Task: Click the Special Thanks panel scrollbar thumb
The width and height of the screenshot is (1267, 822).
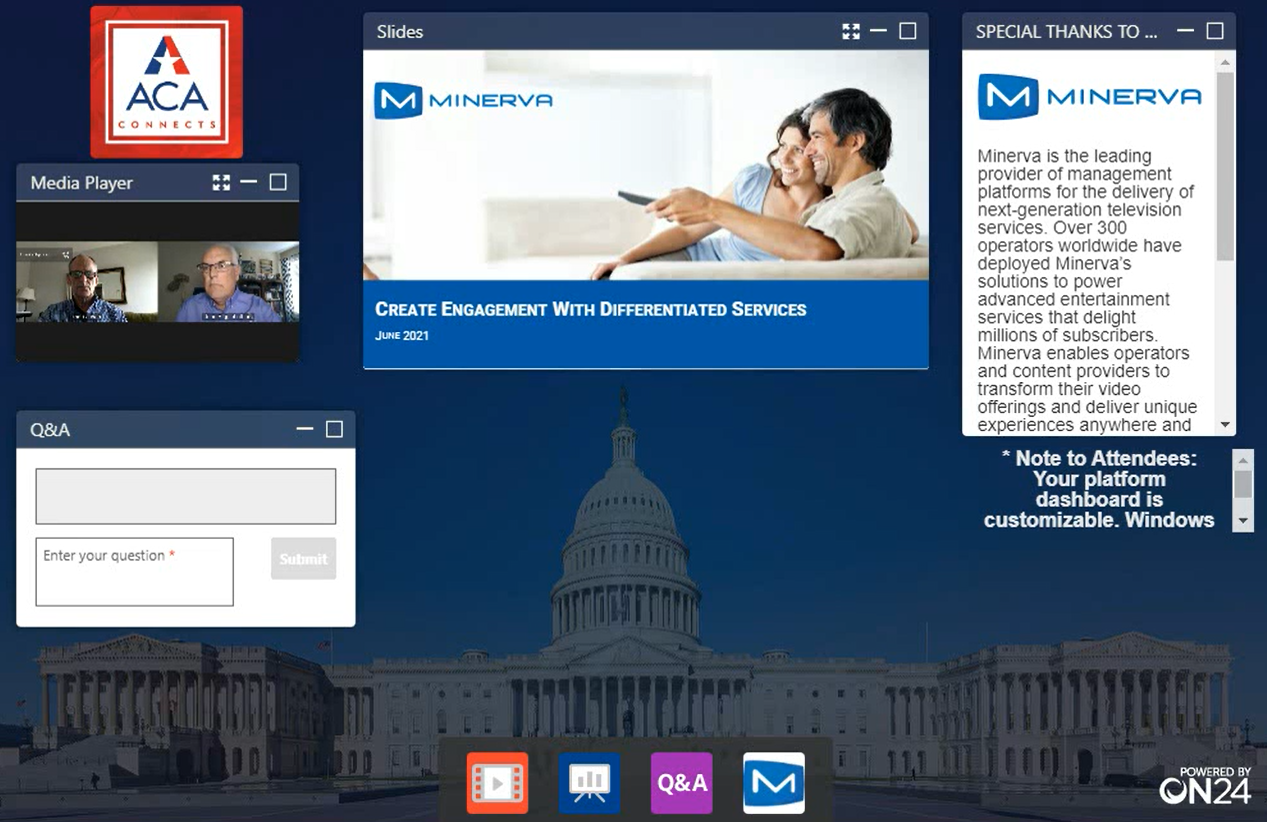Action: point(1226,166)
